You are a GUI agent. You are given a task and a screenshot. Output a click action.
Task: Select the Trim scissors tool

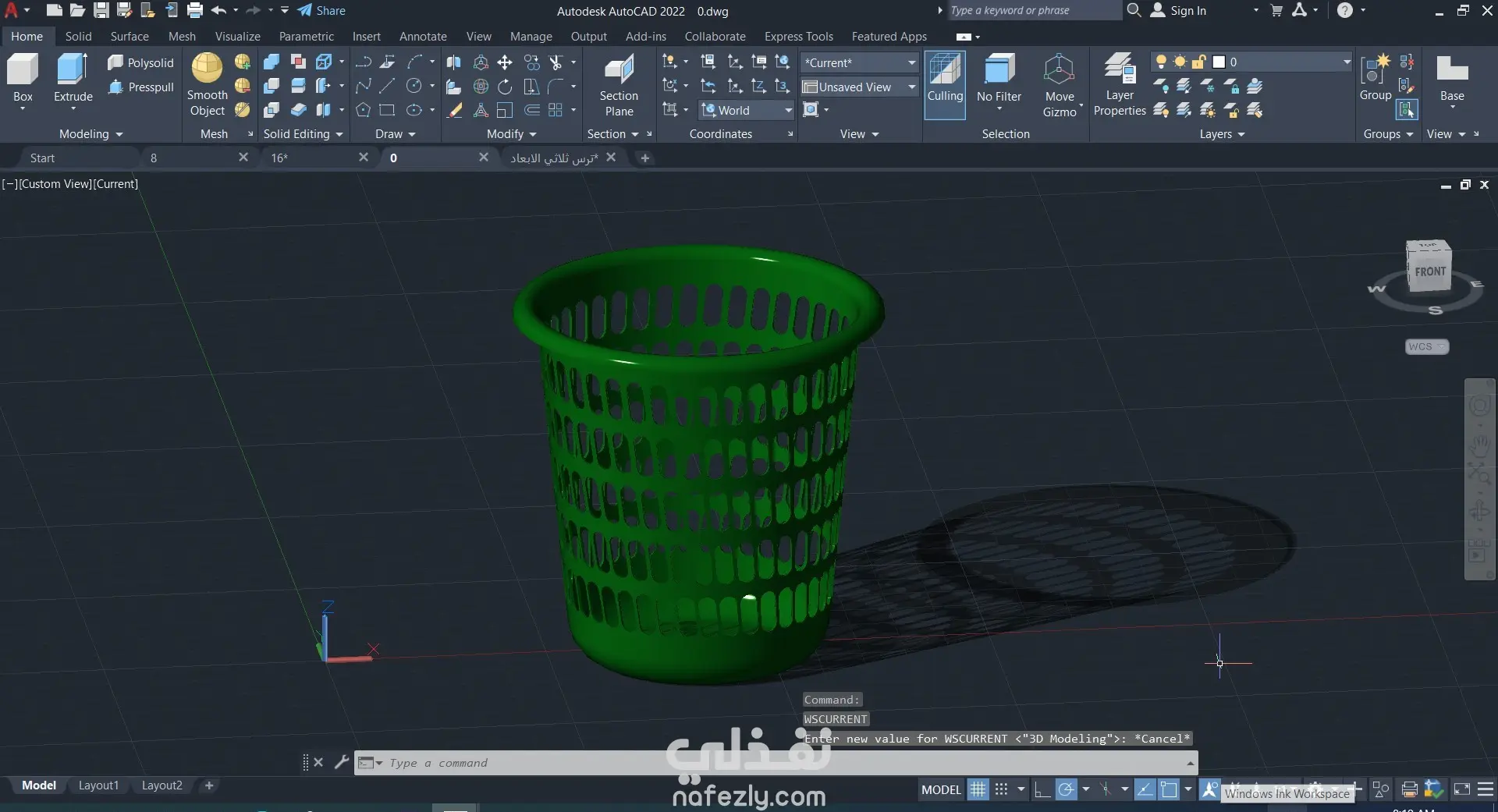pyautogui.click(x=556, y=62)
